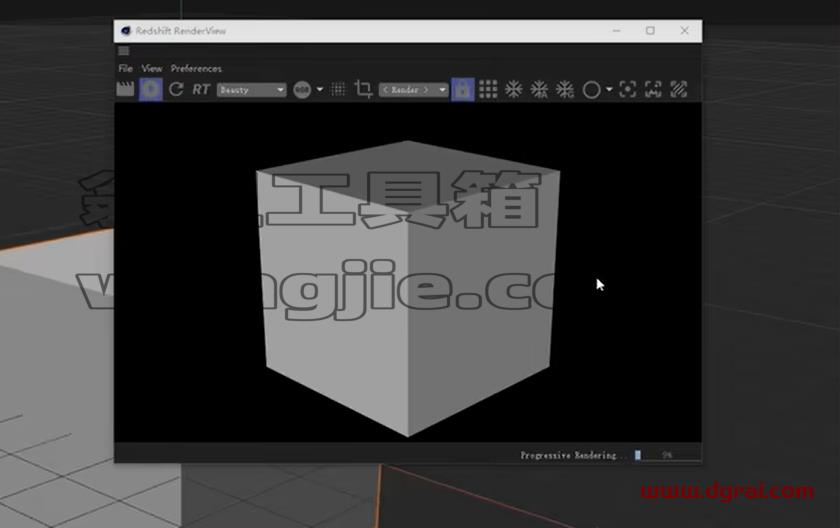Screen dimensions: 840x528
Task: Toggle the highlighted IPR play button
Action: 151,89
